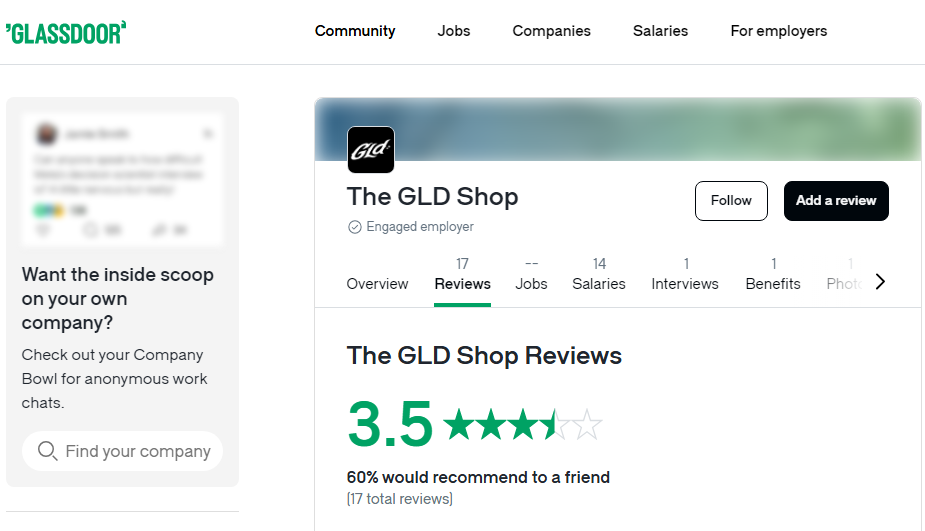The image size is (925, 531).
Task: Click the Add a review button
Action: click(x=836, y=201)
